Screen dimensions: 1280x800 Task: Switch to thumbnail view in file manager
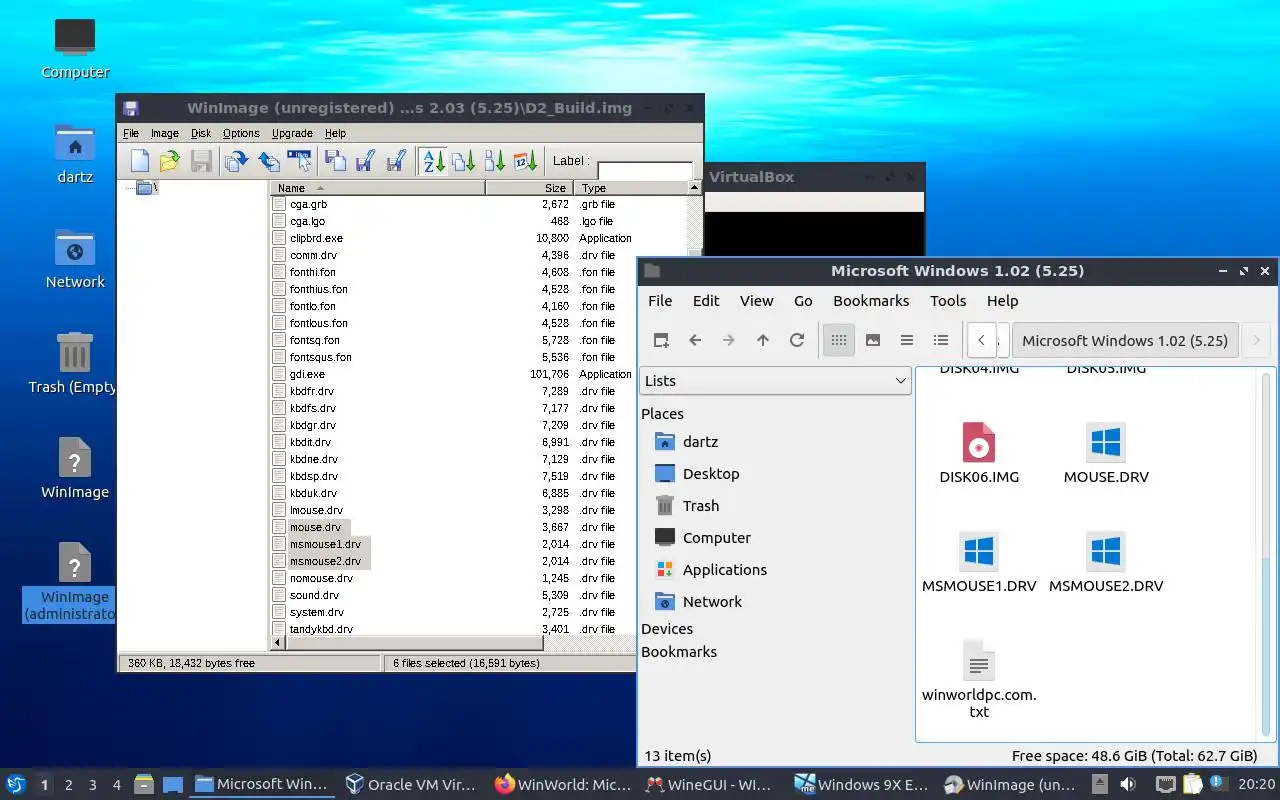873,340
